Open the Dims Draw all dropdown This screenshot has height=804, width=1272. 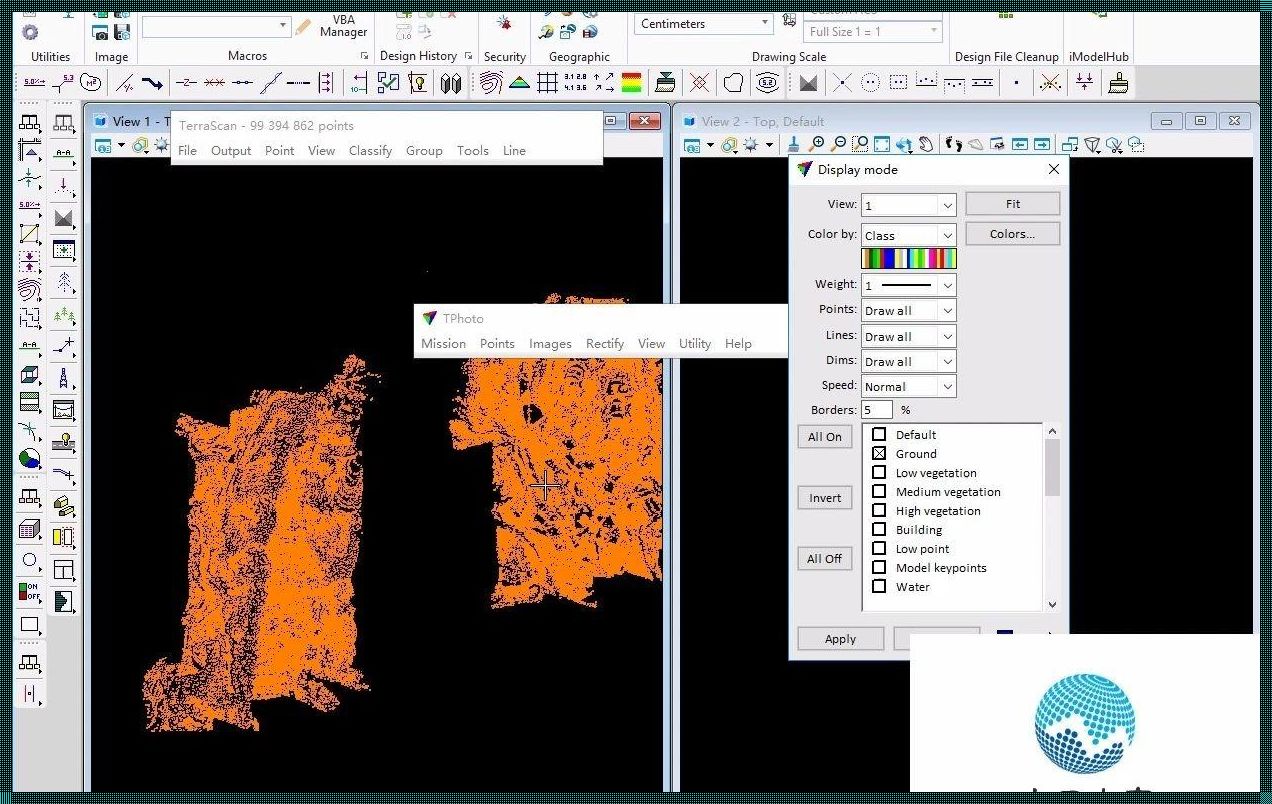[x=908, y=361]
